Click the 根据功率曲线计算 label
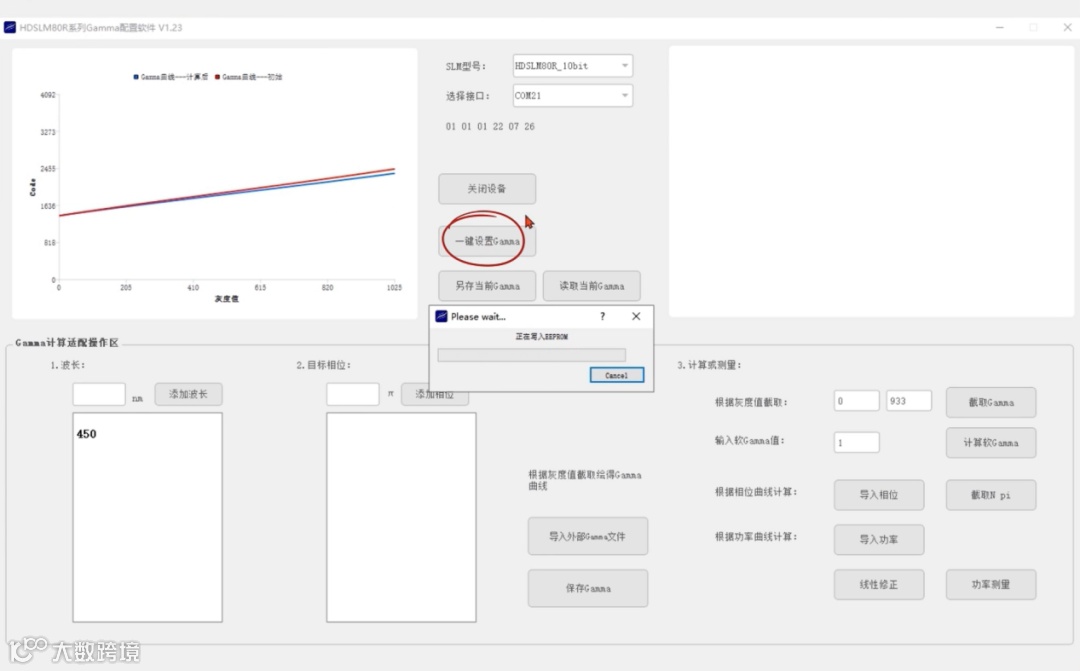The width and height of the screenshot is (1080, 671). tap(756, 537)
